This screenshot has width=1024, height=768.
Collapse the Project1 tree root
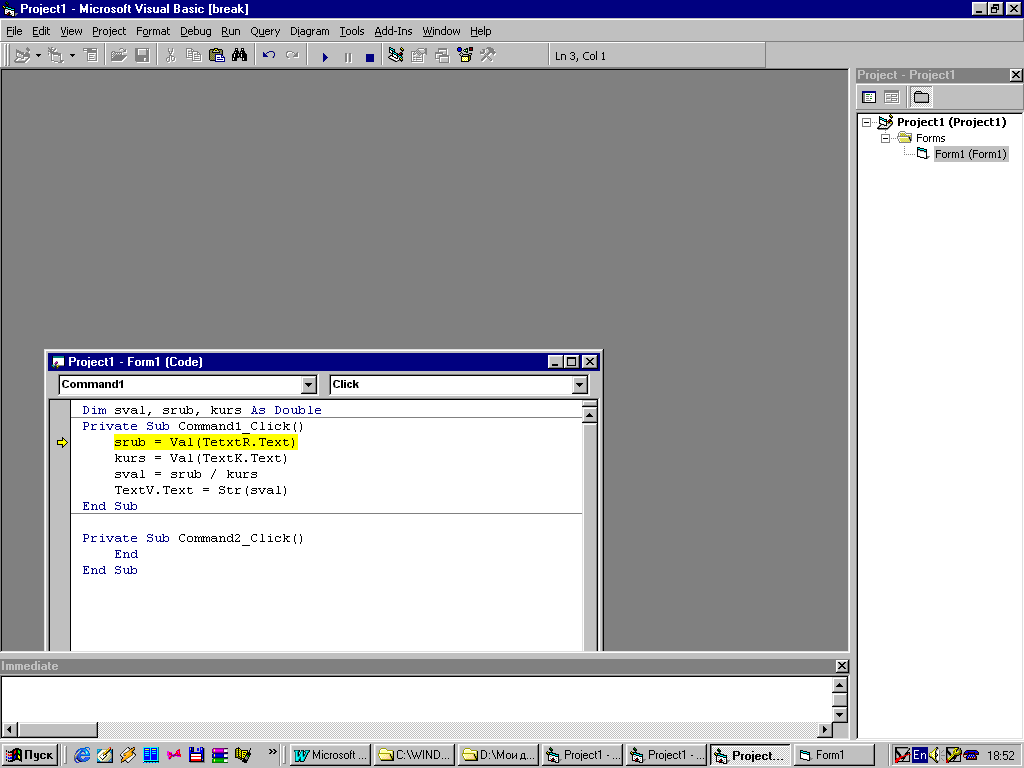point(867,122)
